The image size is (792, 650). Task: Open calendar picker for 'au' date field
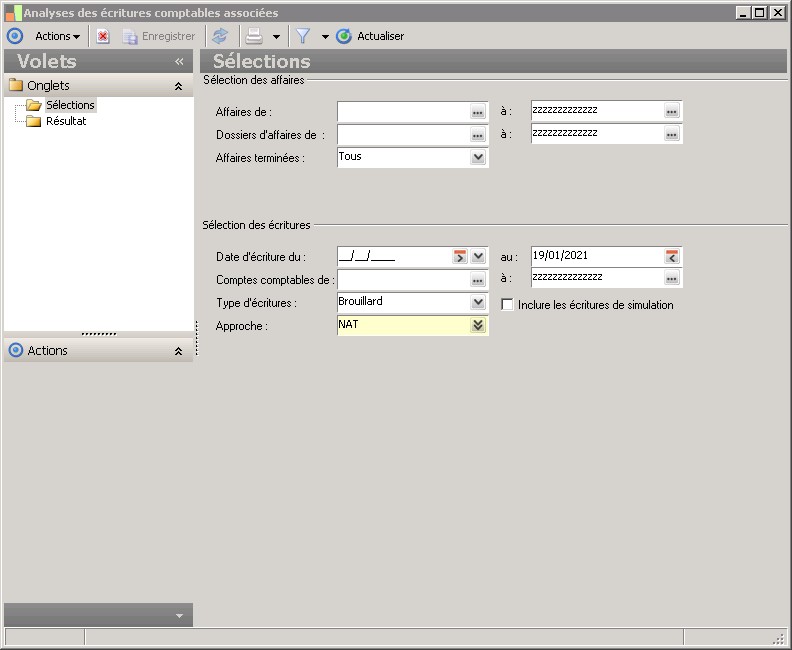point(672,257)
